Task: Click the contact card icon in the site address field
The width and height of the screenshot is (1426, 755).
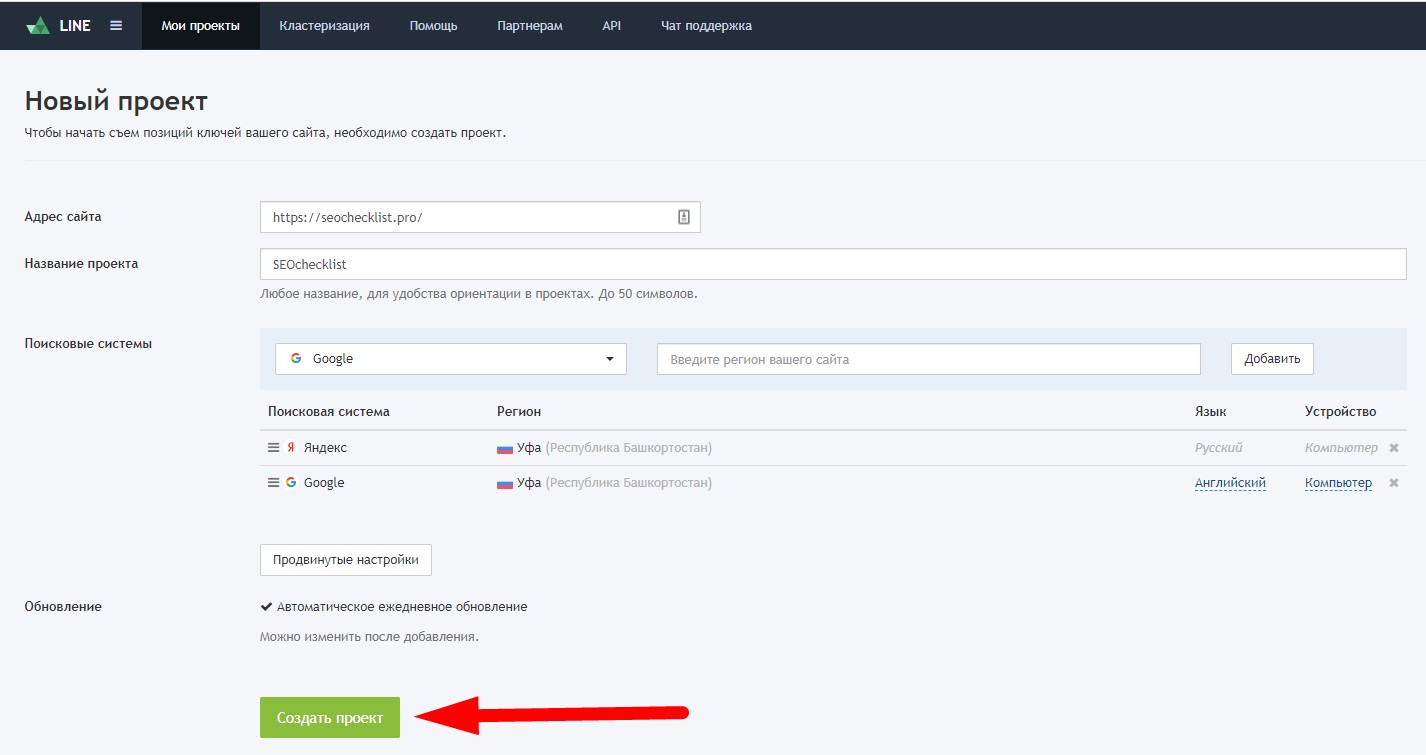Action: pos(684,217)
